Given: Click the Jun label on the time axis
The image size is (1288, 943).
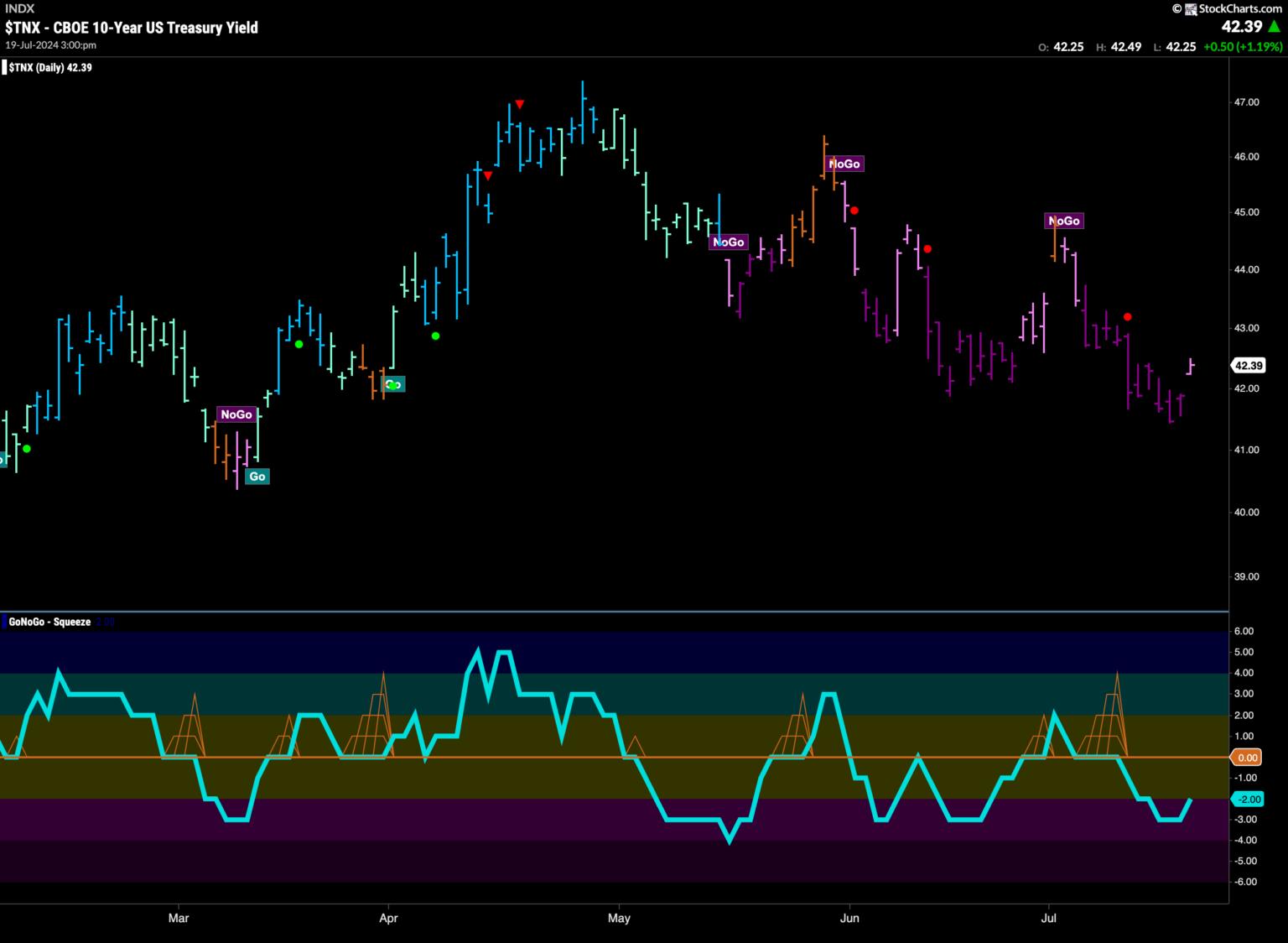Looking at the screenshot, I should 849,918.
